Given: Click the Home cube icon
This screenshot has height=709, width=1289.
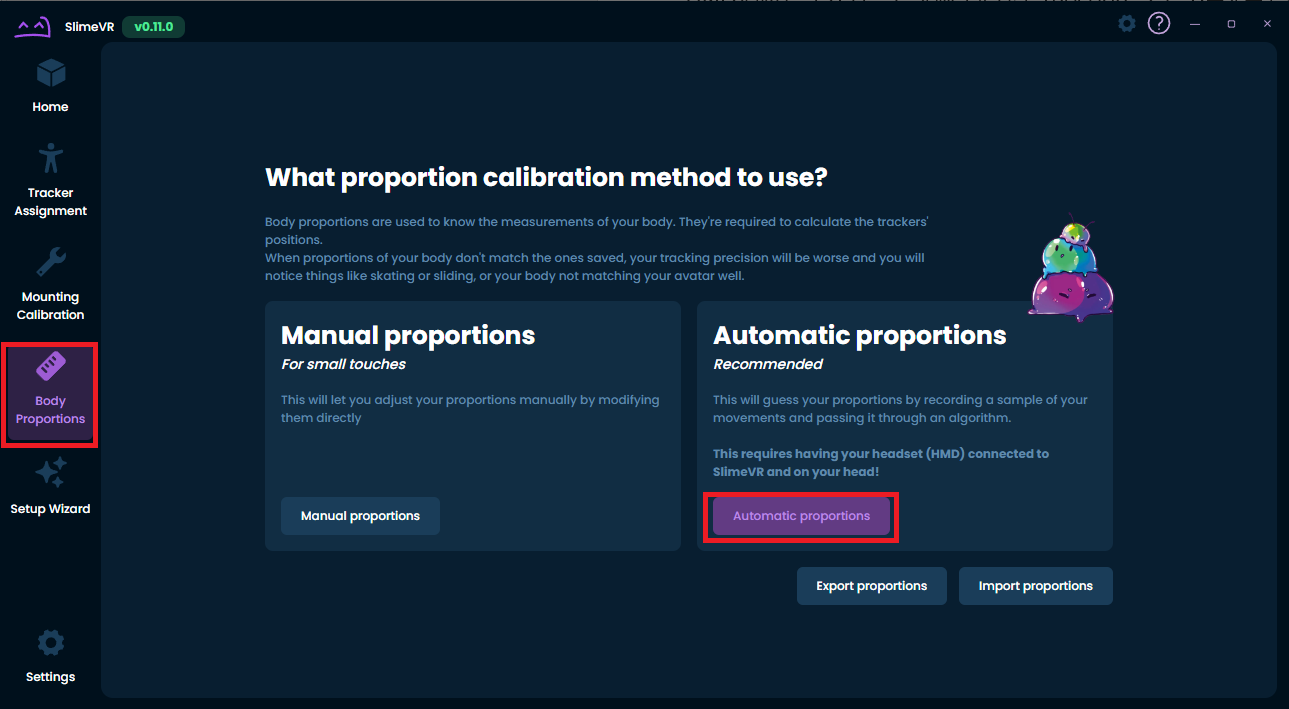Looking at the screenshot, I should pos(50,74).
